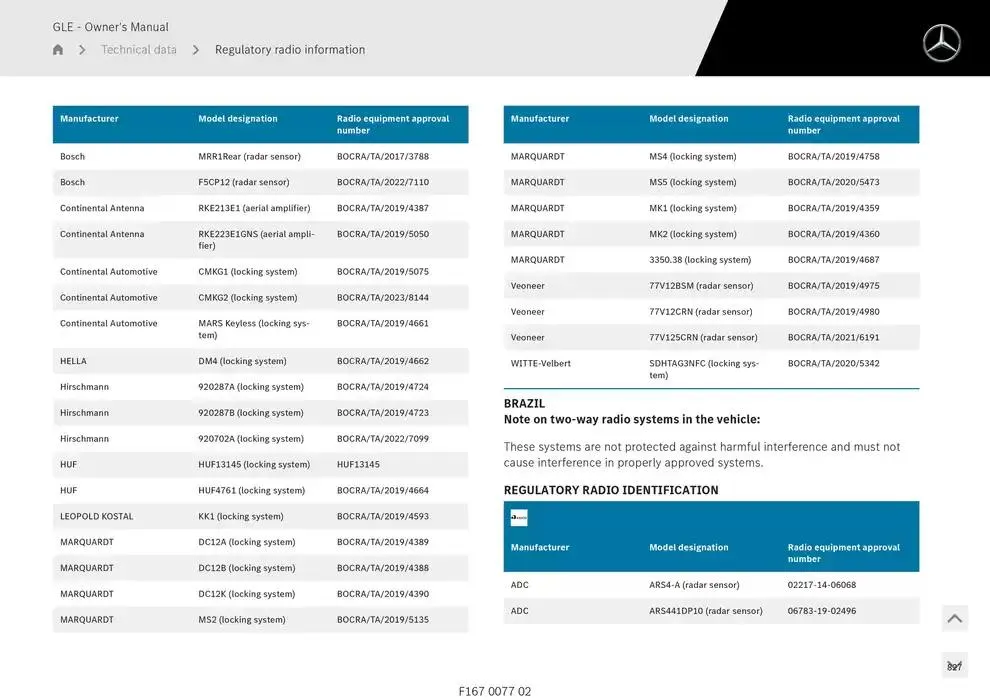
Task: Click the BRAZIL section heading
Action: pyautogui.click(x=525, y=404)
